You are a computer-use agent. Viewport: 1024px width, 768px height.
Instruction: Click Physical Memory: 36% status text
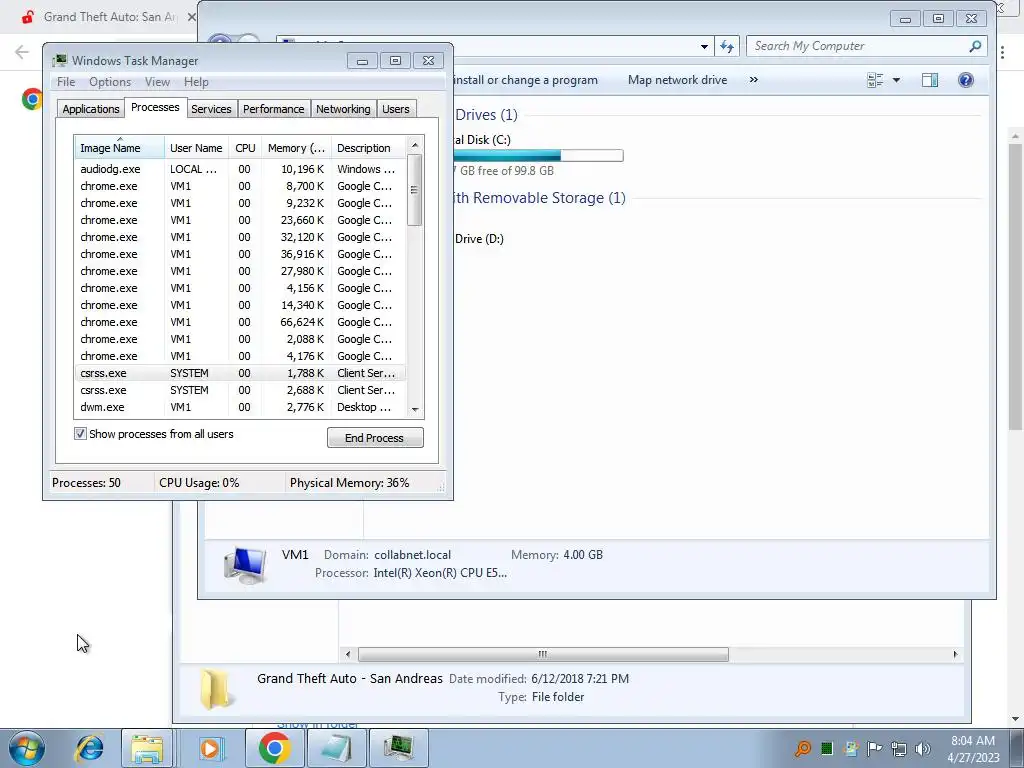[x=349, y=483]
